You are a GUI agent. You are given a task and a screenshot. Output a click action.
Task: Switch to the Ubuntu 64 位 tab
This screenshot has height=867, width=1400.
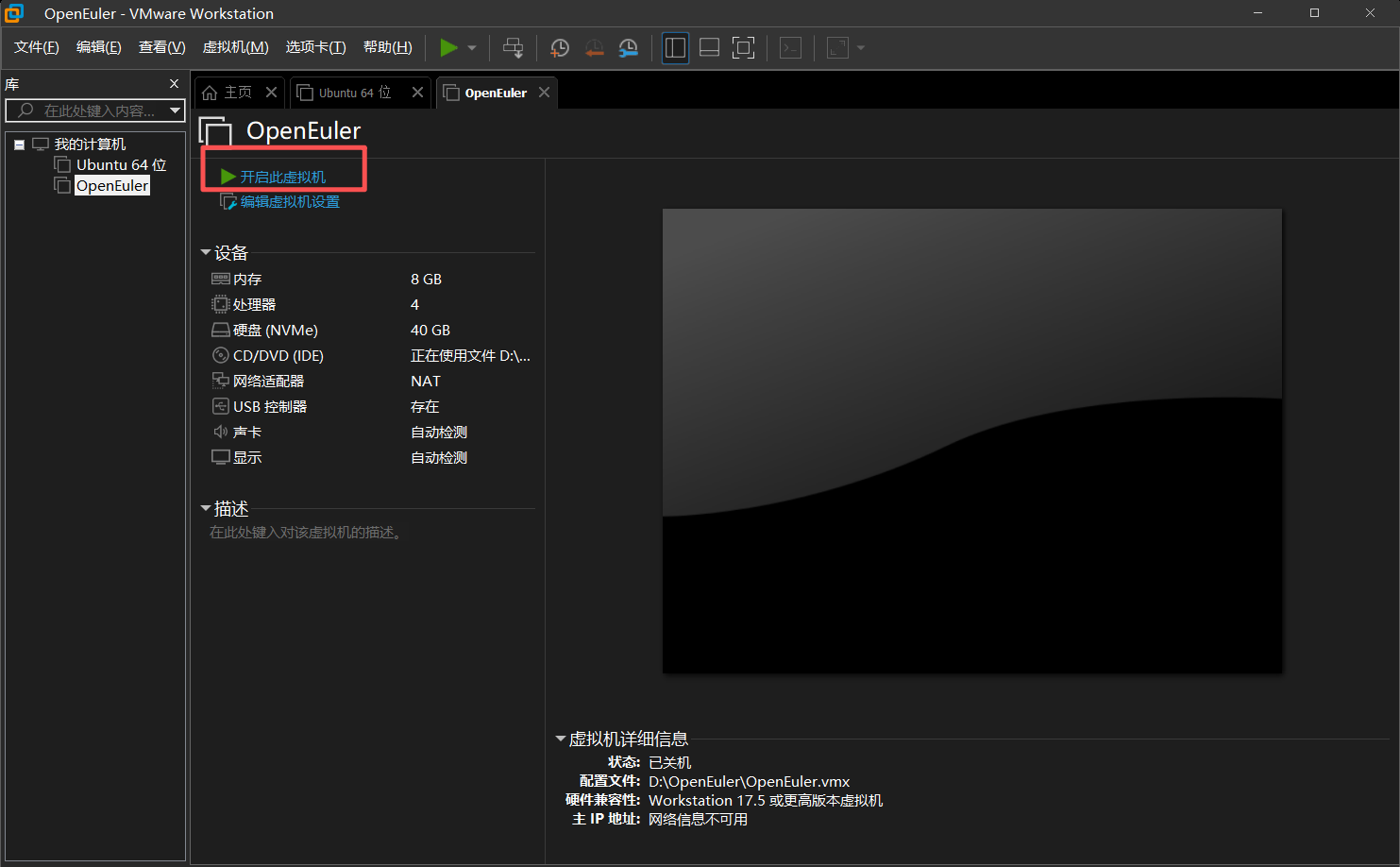[355, 93]
